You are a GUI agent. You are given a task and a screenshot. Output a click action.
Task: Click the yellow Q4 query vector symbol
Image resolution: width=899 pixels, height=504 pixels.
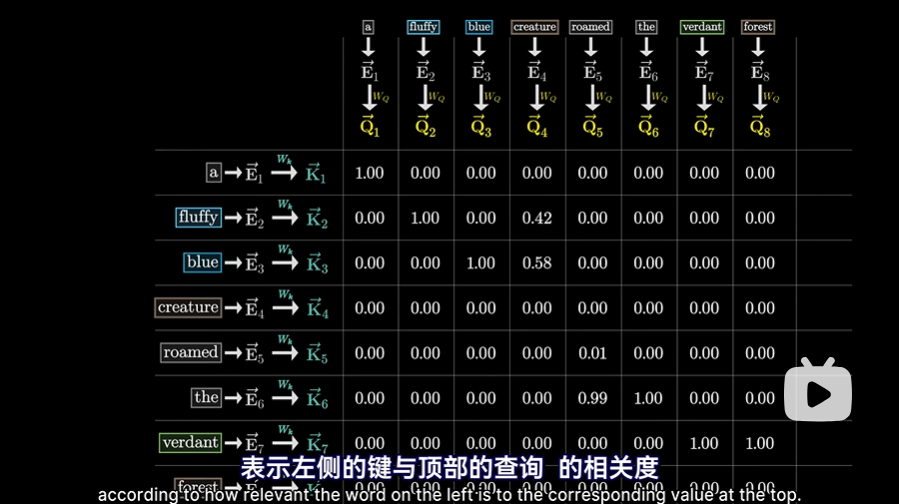[x=537, y=127]
